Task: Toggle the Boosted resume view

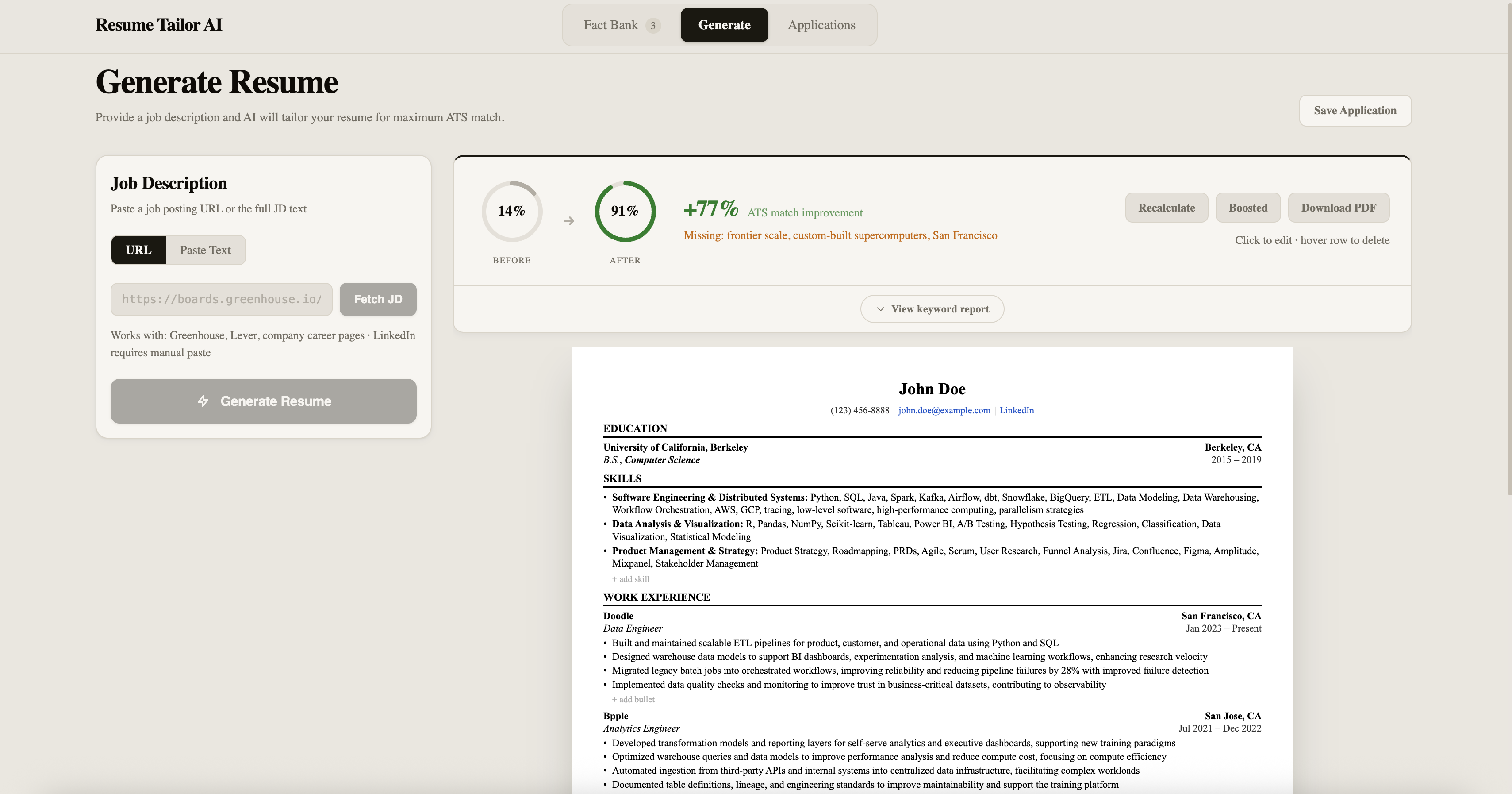Action: [x=1248, y=207]
